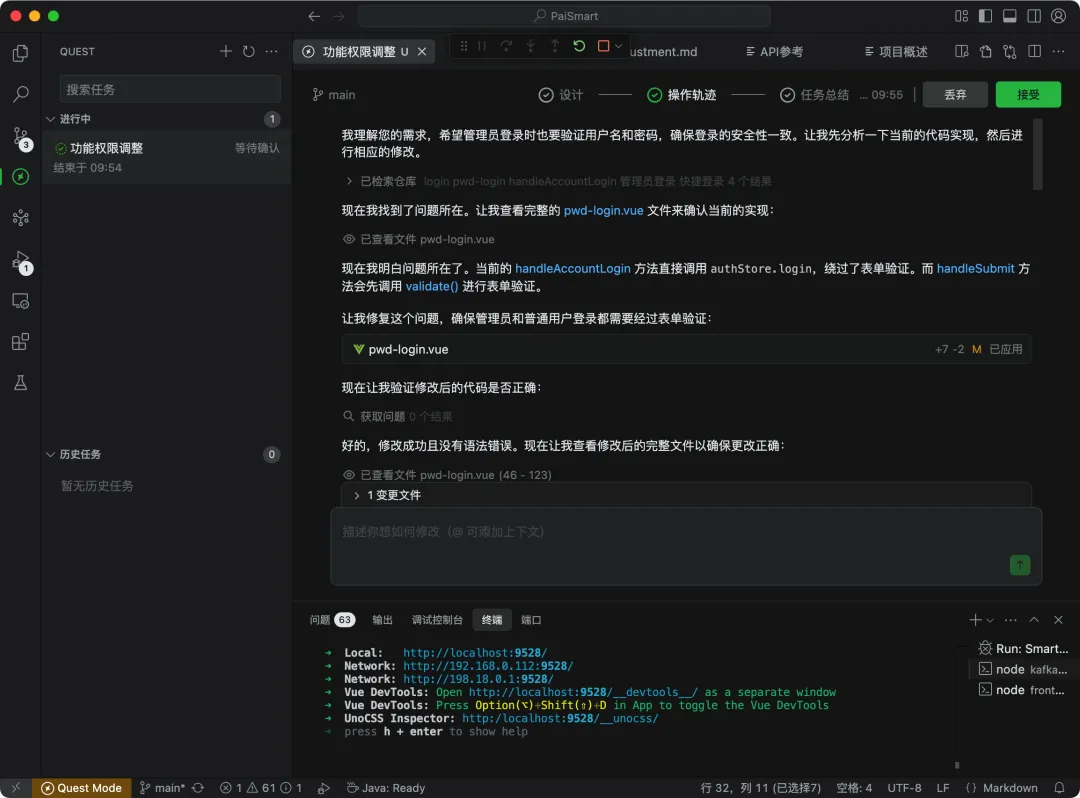Open Source Control icon with badge 3
1080x798 pixels.
pyautogui.click(x=21, y=137)
